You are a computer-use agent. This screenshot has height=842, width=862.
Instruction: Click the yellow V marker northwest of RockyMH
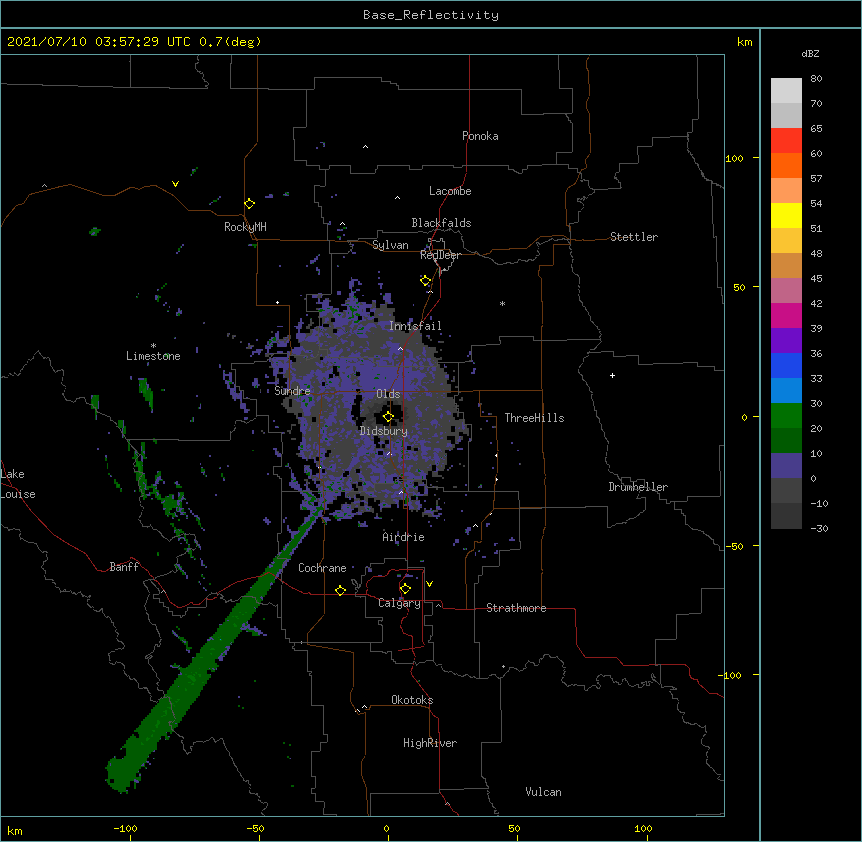click(175, 184)
